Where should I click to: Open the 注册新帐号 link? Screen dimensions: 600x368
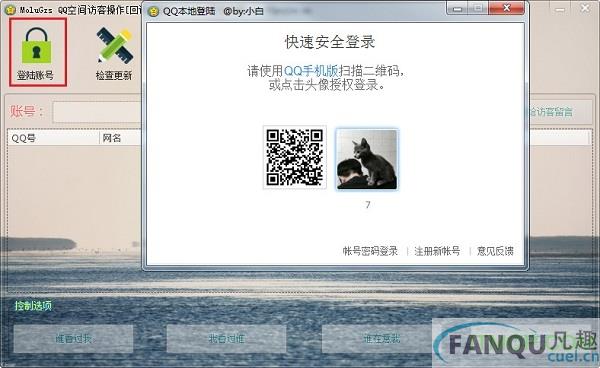coord(437,251)
